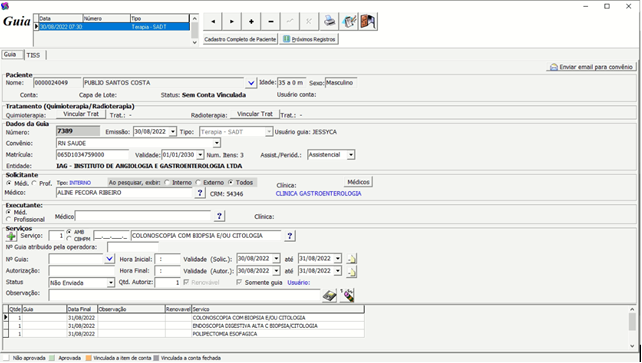Click envelope icon on Enviar email para convênio
The height and width of the screenshot is (363, 642).
[554, 67]
